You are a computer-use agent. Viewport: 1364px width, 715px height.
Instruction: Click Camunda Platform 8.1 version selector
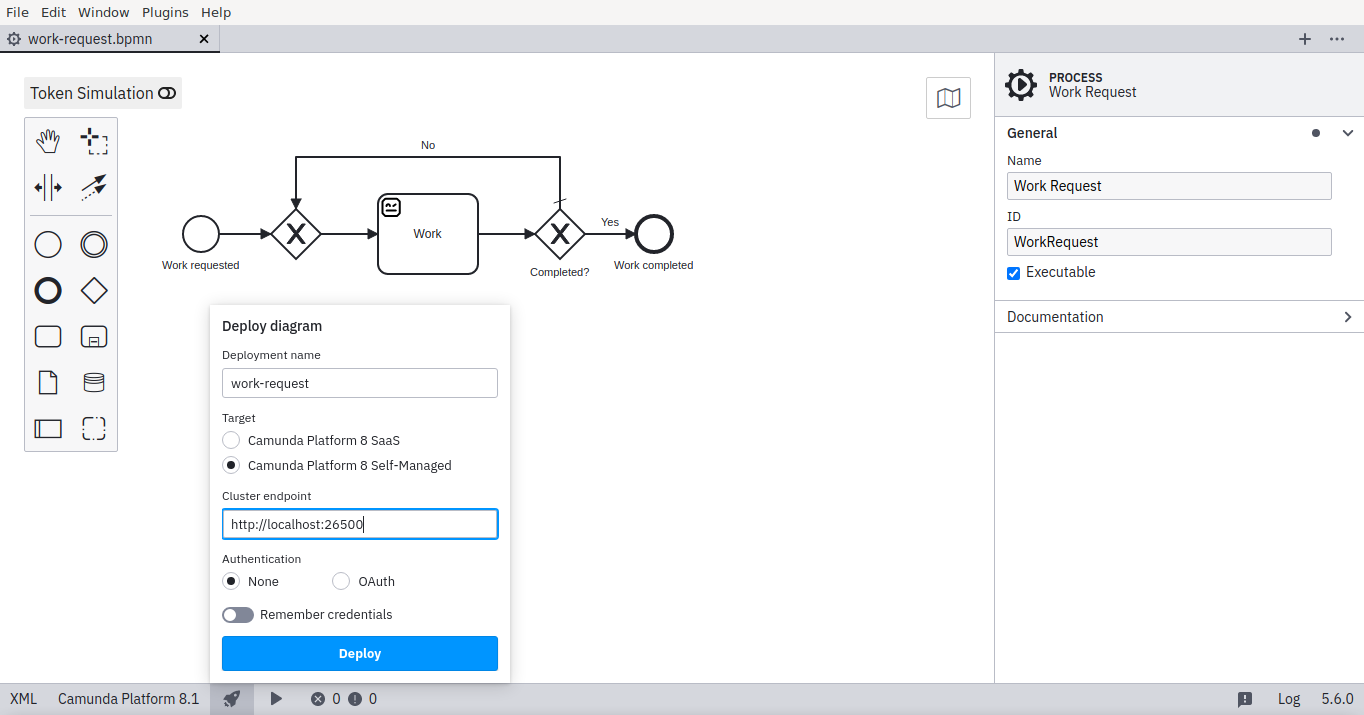(x=128, y=699)
